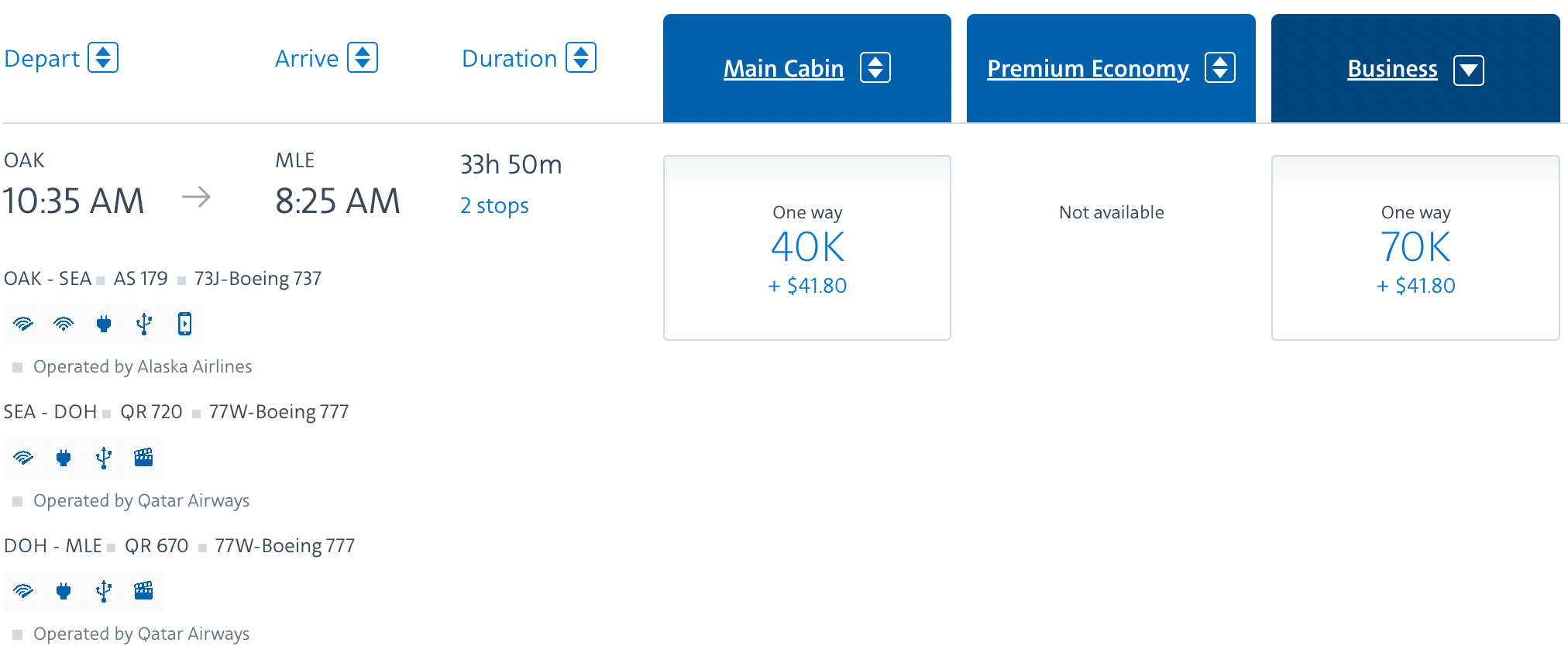Click the second Wi-Fi icon on OAK-SEA segment
The height and width of the screenshot is (663, 1568).
click(64, 324)
